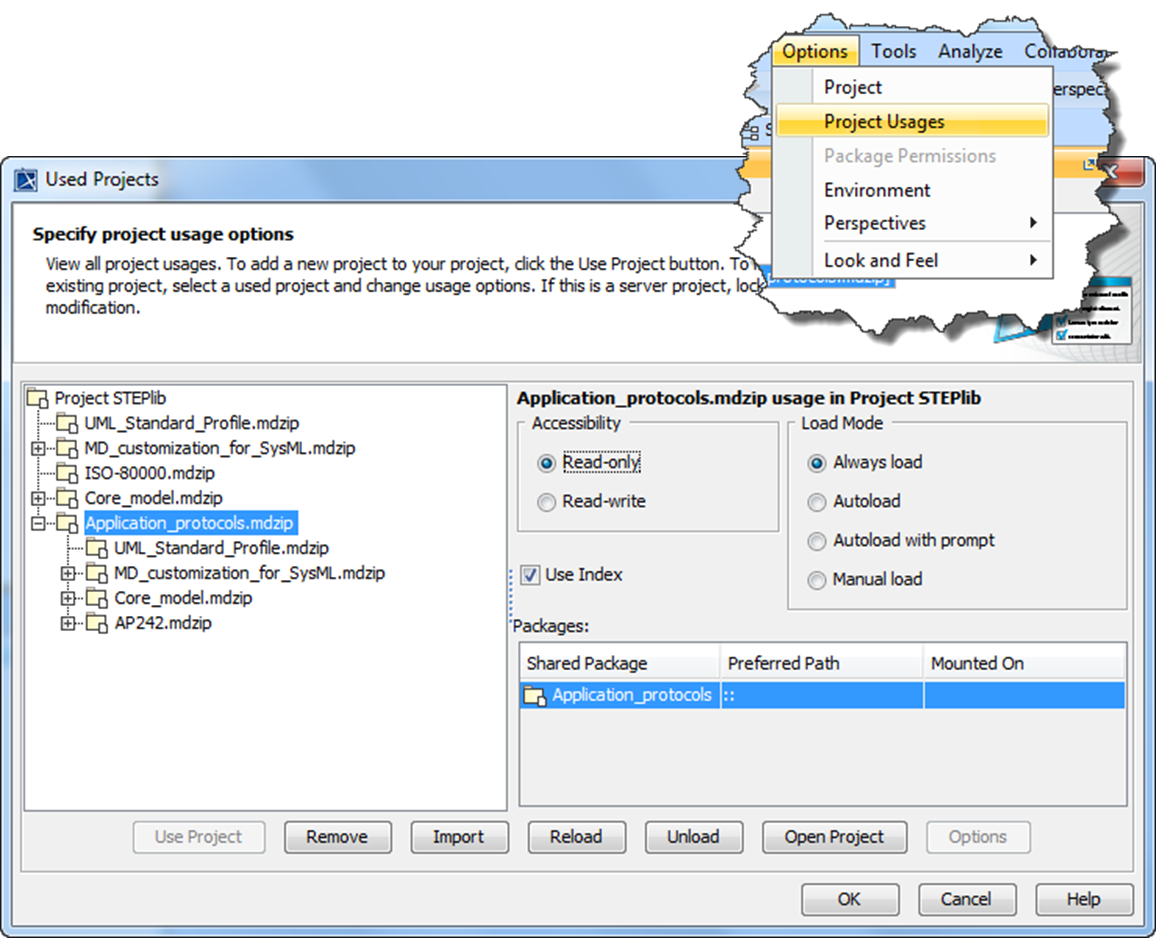Click the Project STEPlib root folder icon
This screenshot has height=938, width=1156.
[37, 398]
